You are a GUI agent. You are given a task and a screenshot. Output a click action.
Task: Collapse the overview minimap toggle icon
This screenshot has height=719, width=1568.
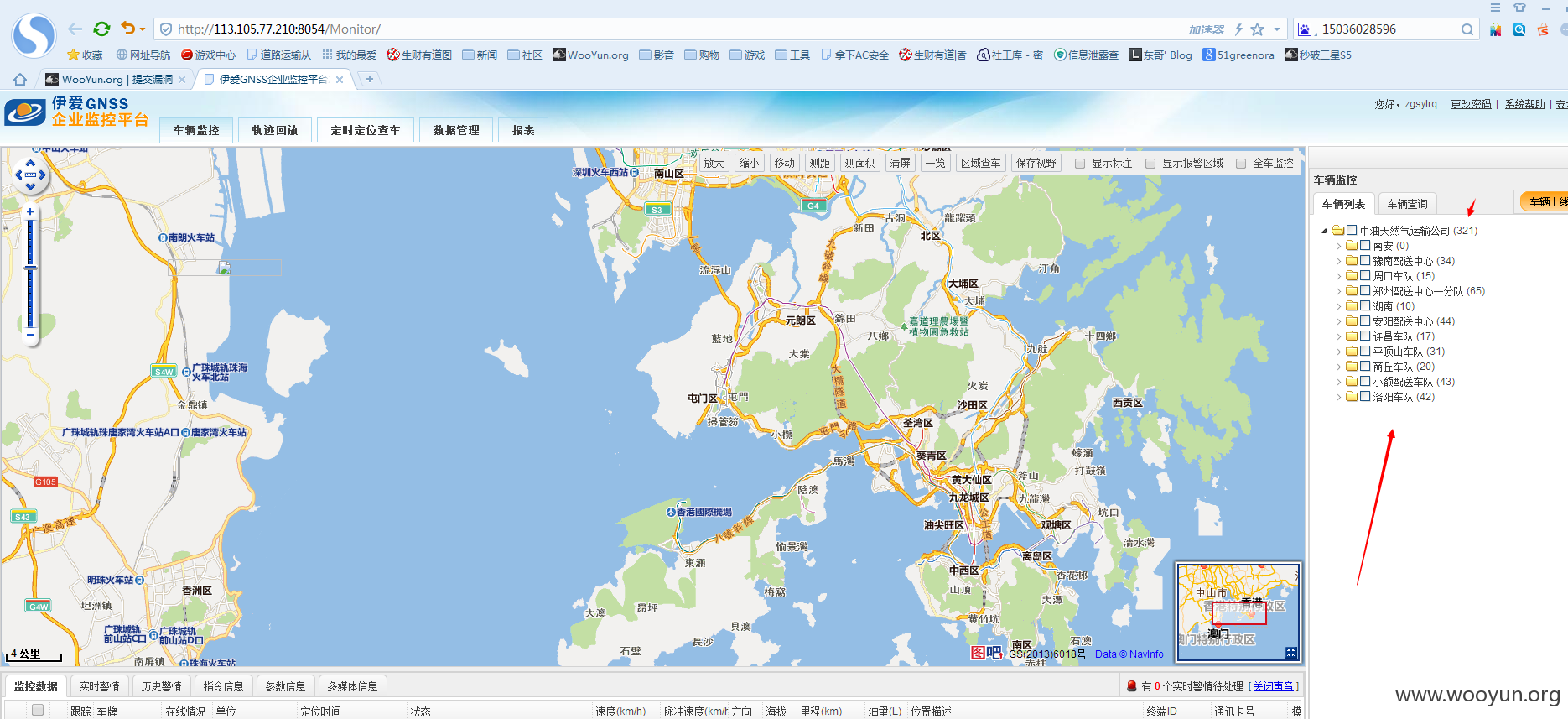click(x=1290, y=653)
